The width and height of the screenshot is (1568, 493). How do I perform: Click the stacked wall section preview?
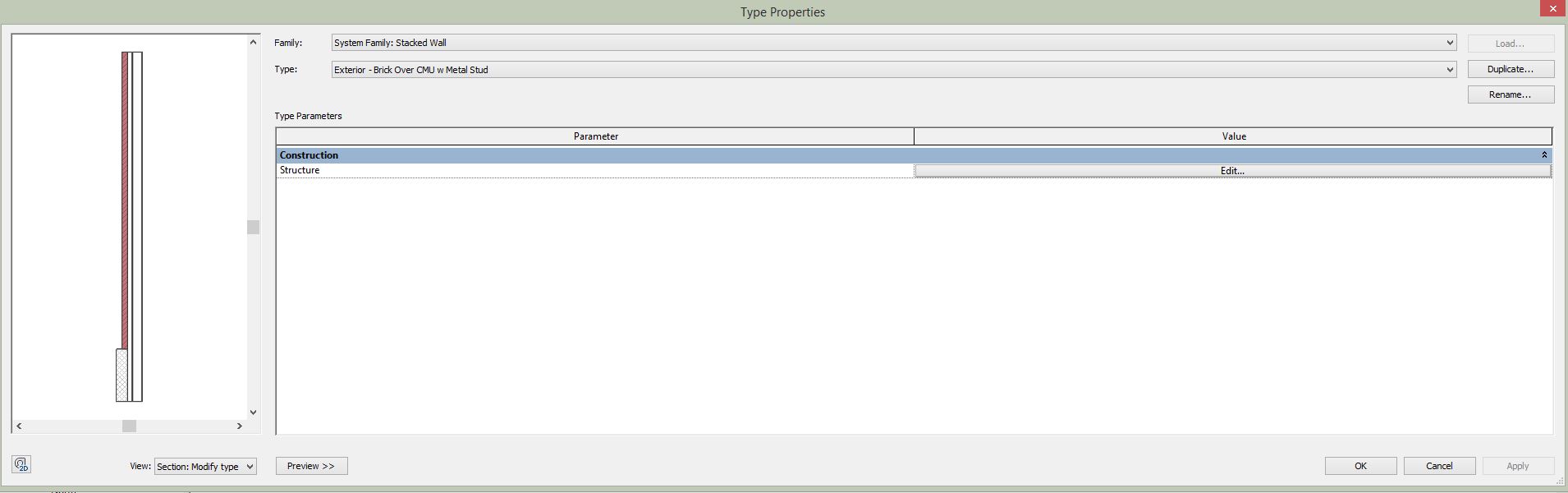point(130,227)
